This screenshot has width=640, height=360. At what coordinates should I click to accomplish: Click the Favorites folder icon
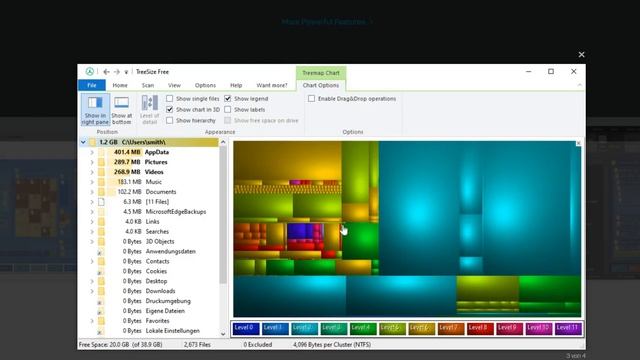(101, 321)
